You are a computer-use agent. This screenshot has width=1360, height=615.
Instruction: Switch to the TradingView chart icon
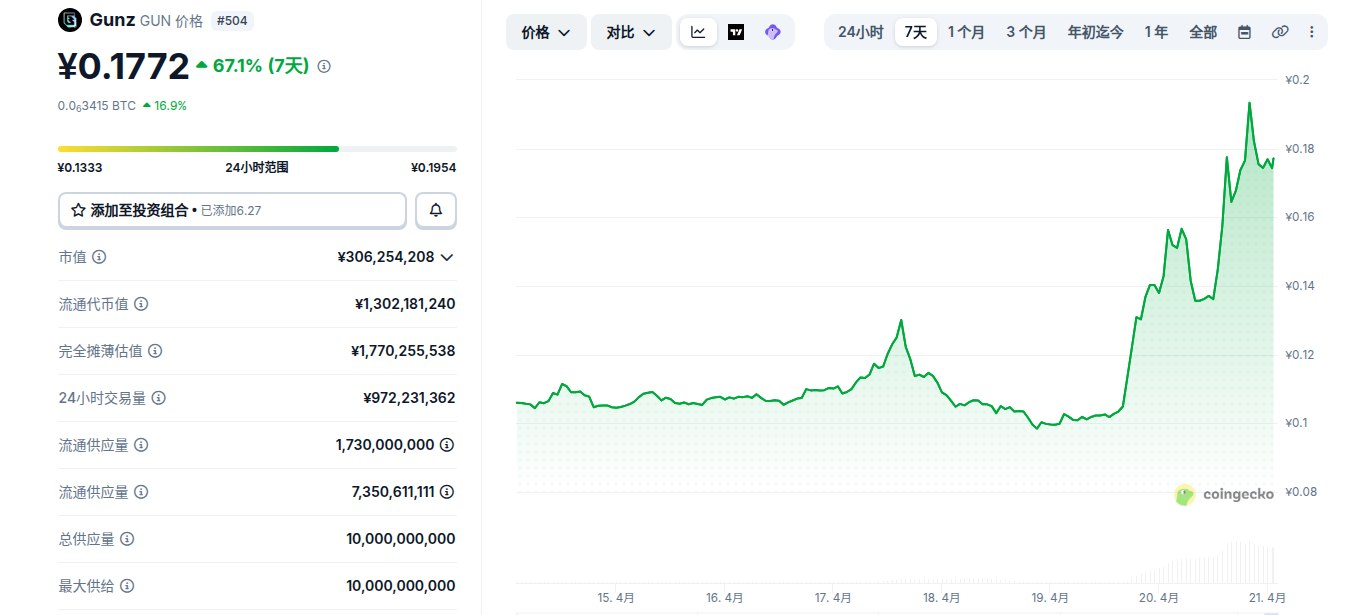(736, 32)
